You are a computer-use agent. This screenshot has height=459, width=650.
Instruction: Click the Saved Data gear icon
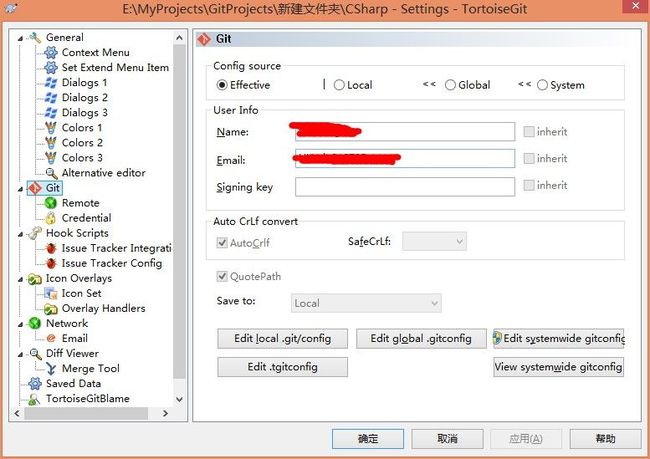click(x=35, y=384)
